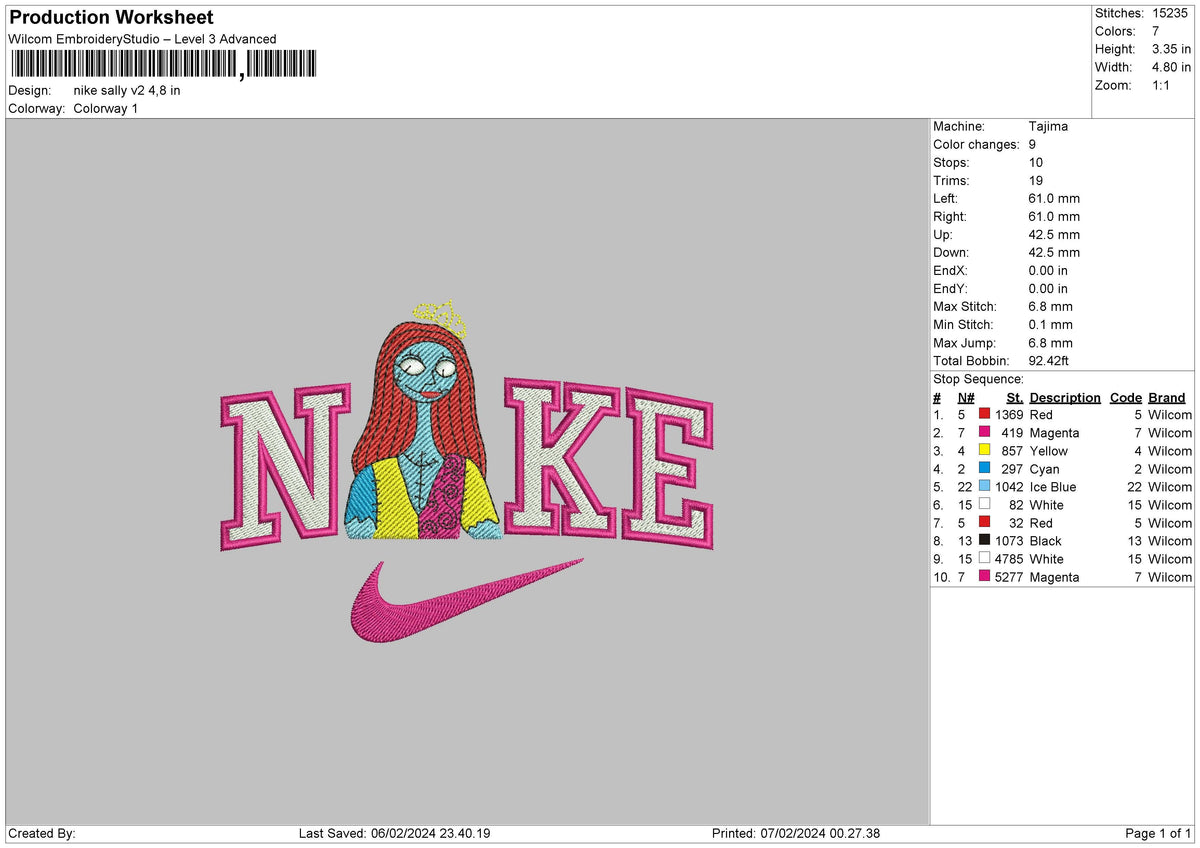1200x848 pixels.
Task: Click the Width value "4.80 in"
Action: coord(1171,67)
